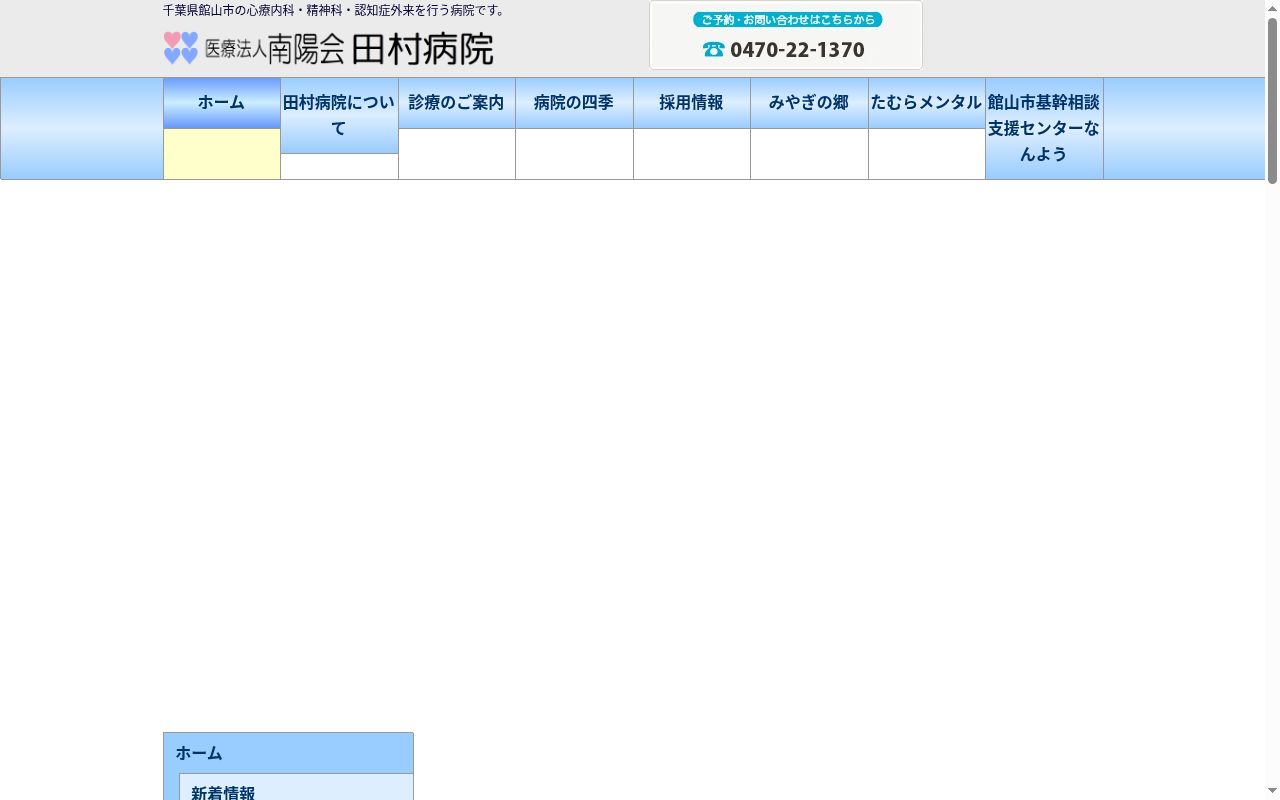This screenshot has height=800, width=1280.
Task: Open the ホーム navigation tab
Action: point(222,103)
